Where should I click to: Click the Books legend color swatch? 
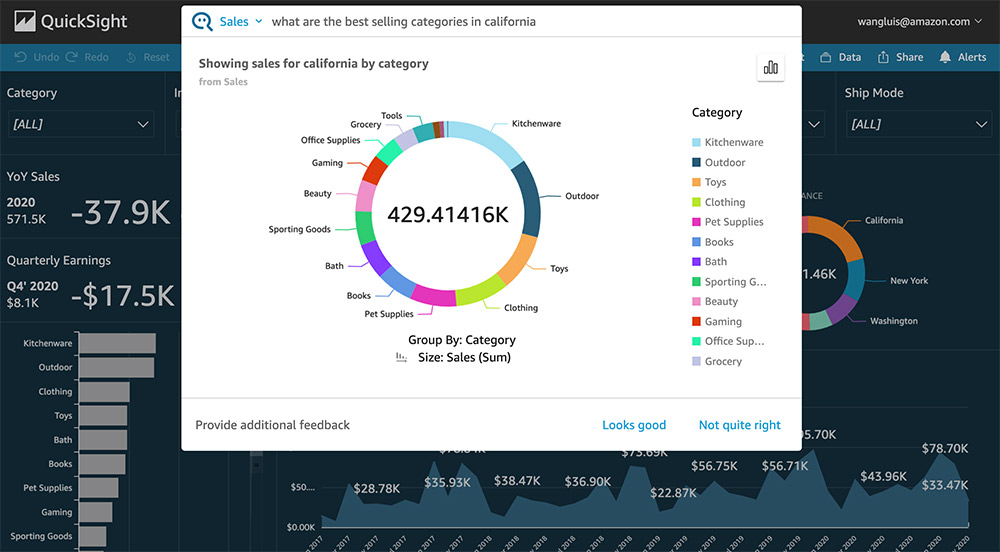tap(696, 242)
